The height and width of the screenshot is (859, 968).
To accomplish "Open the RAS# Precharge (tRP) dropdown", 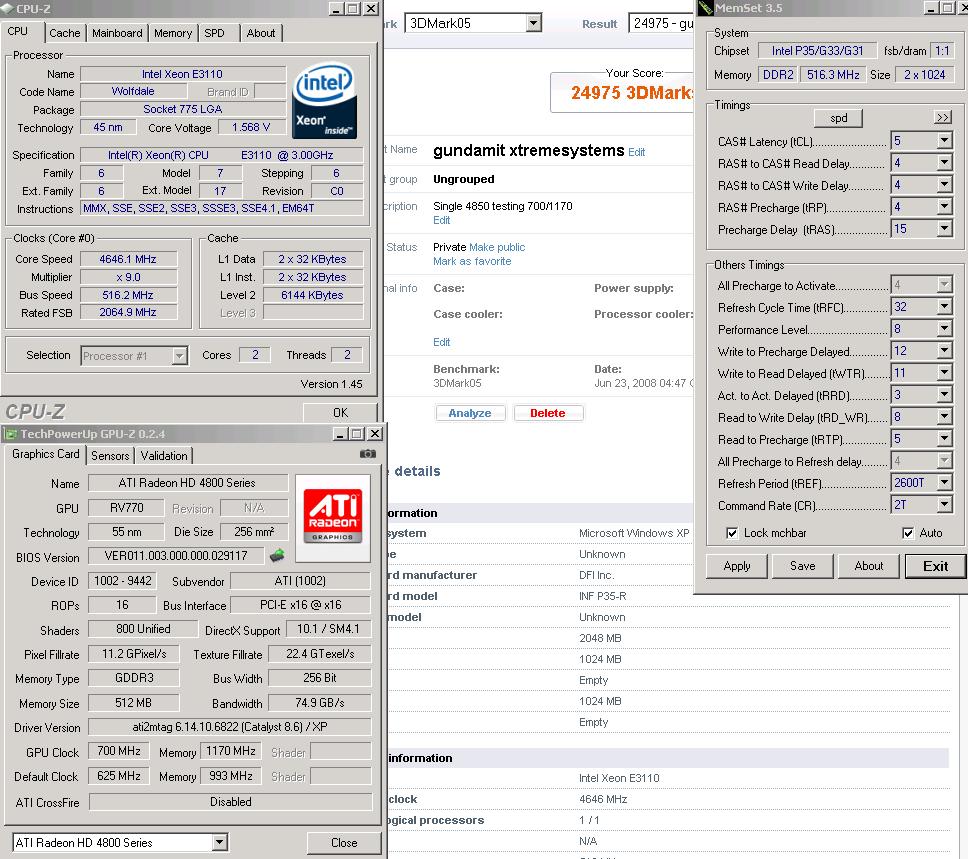I will (945, 207).
